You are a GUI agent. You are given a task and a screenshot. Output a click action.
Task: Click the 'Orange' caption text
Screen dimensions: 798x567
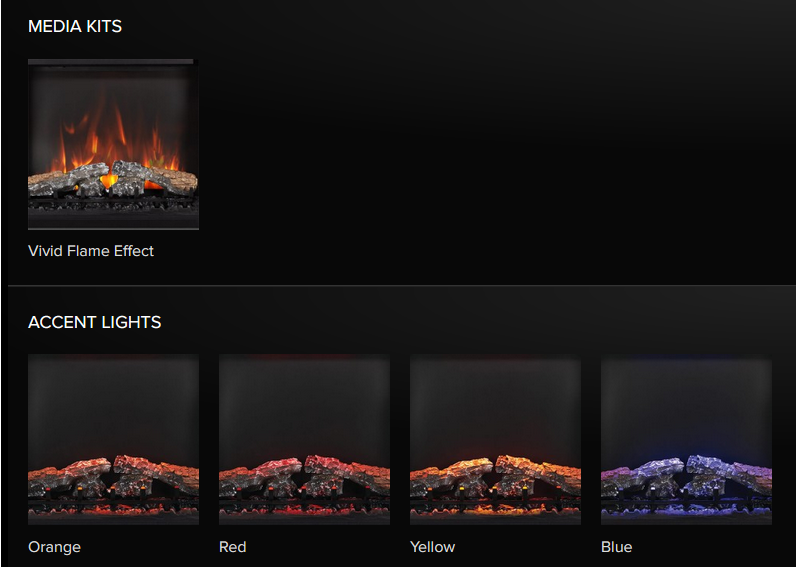pyautogui.click(x=54, y=547)
